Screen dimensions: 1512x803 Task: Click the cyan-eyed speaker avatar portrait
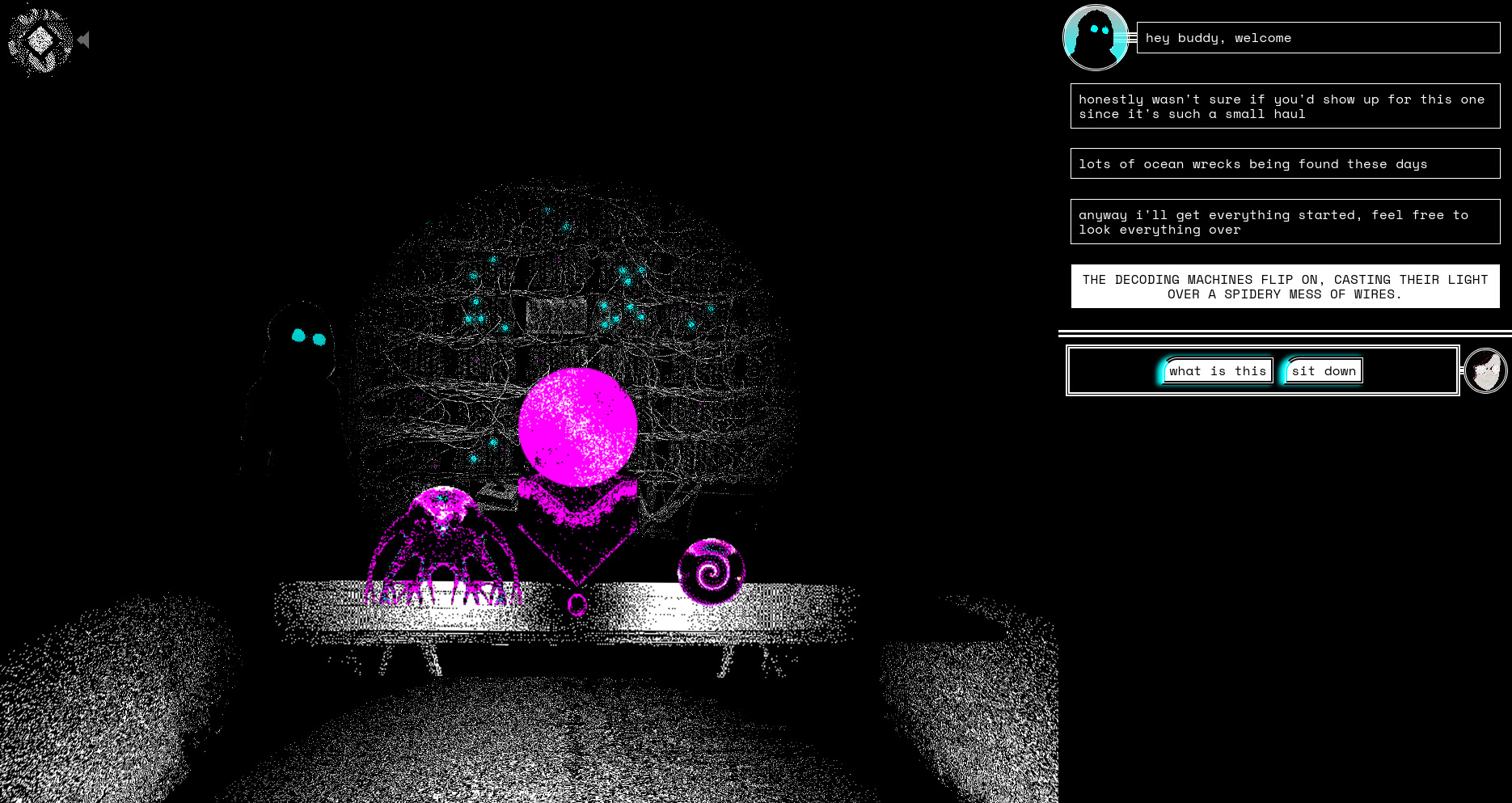coord(1095,38)
